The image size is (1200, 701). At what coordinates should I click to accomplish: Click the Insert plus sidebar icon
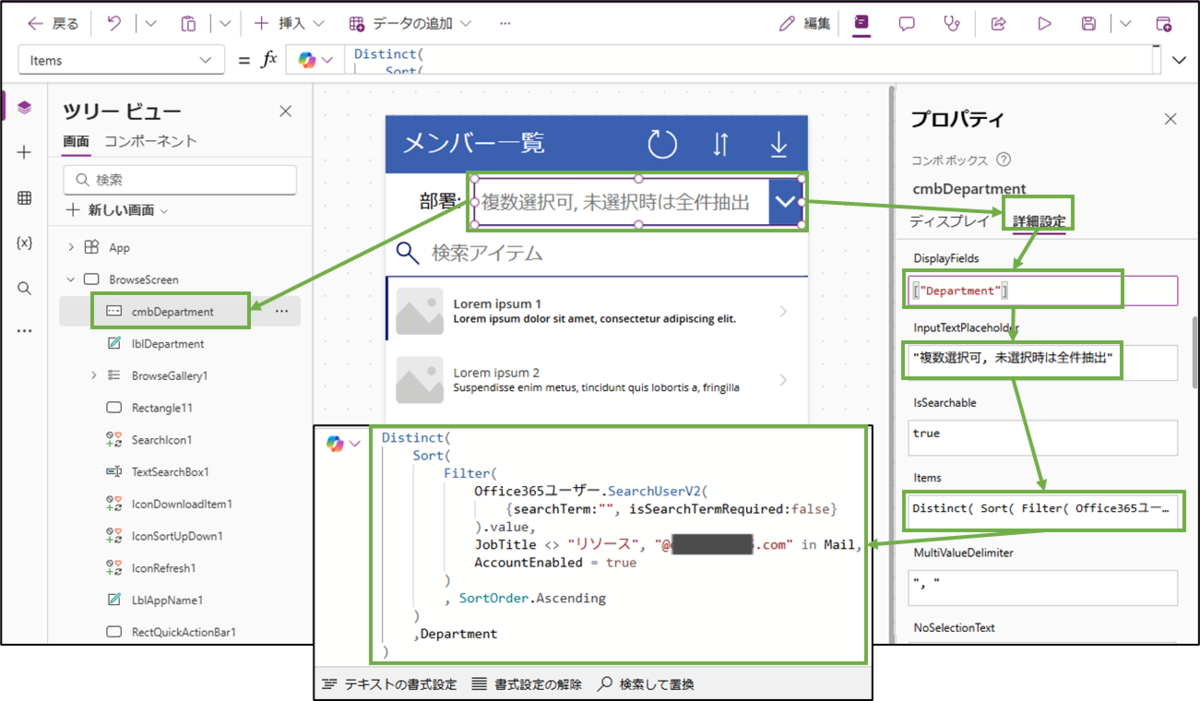point(25,152)
